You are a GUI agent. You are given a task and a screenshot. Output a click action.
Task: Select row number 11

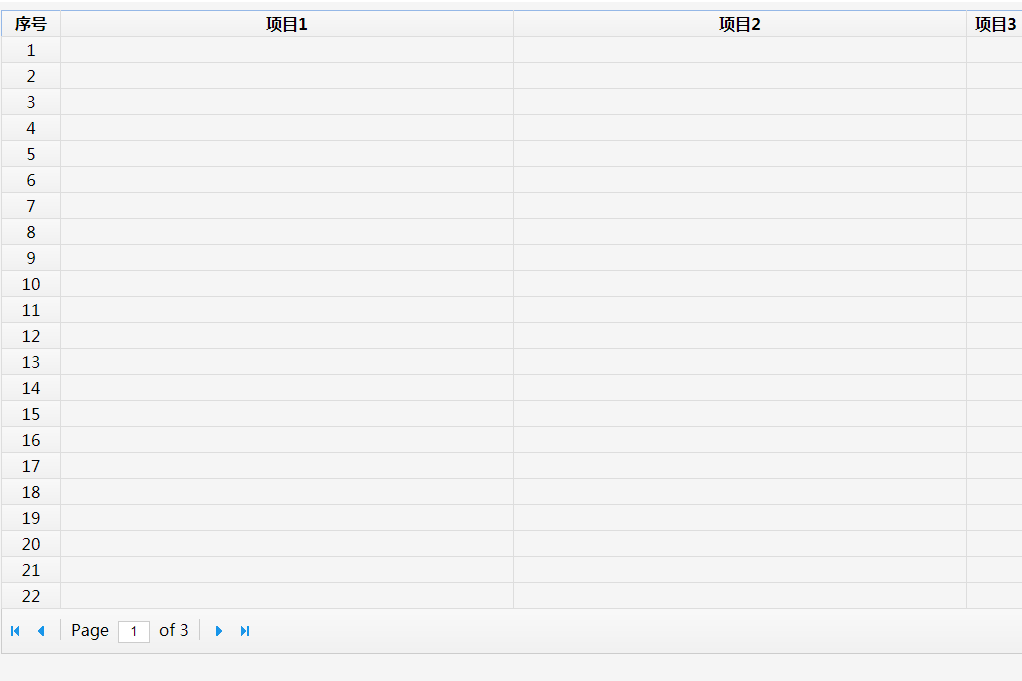[31, 310]
